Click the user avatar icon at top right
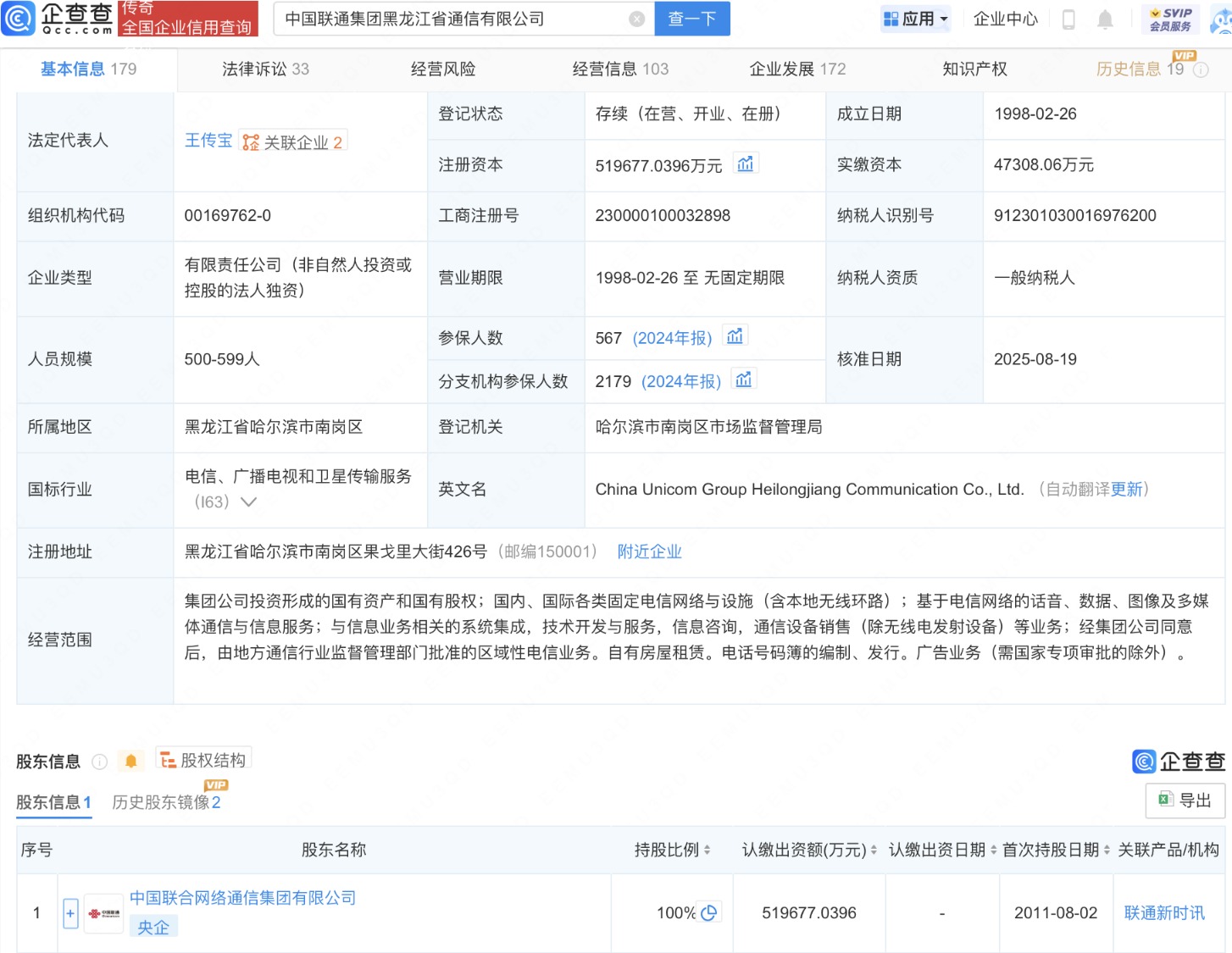This screenshot has height=953, width=1232. (x=1222, y=20)
